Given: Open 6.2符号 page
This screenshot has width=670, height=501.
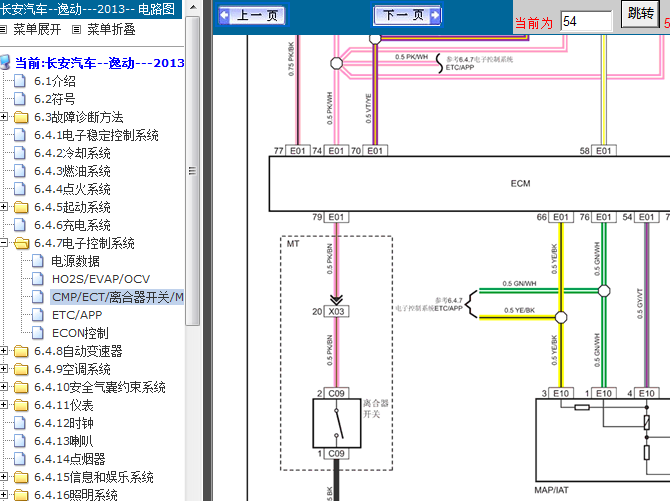Looking at the screenshot, I should click(55, 99).
